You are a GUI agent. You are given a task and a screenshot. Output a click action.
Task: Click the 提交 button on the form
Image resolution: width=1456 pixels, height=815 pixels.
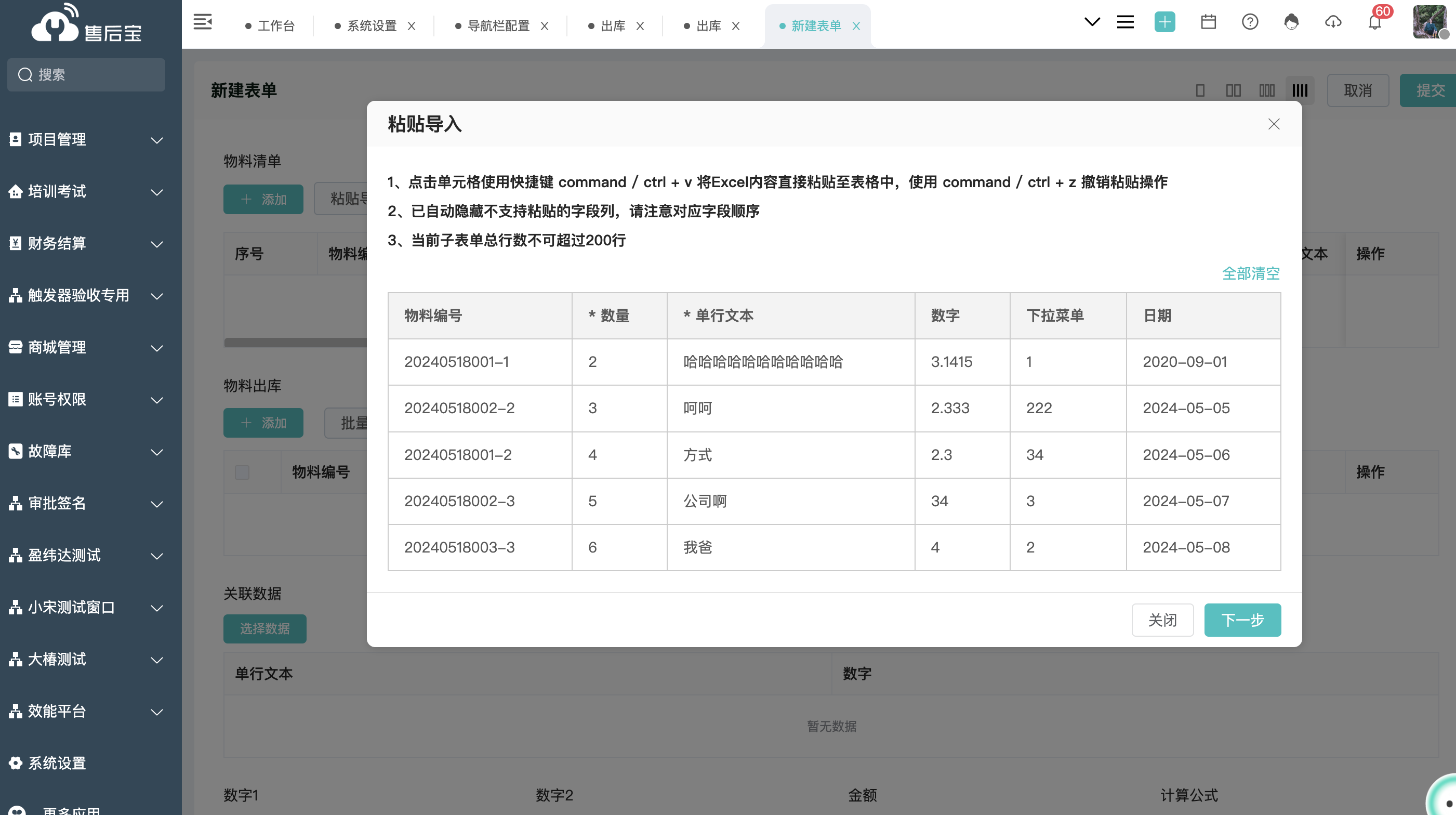(1428, 90)
